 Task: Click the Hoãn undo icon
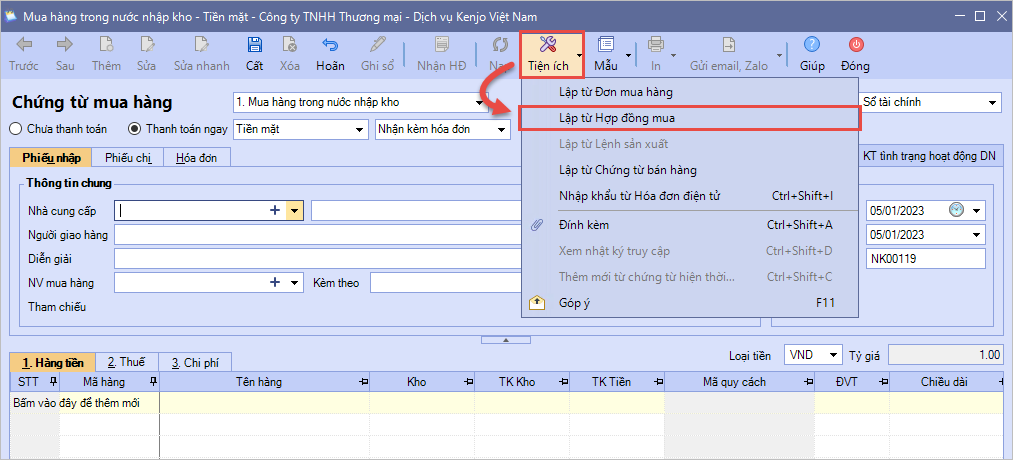click(329, 46)
